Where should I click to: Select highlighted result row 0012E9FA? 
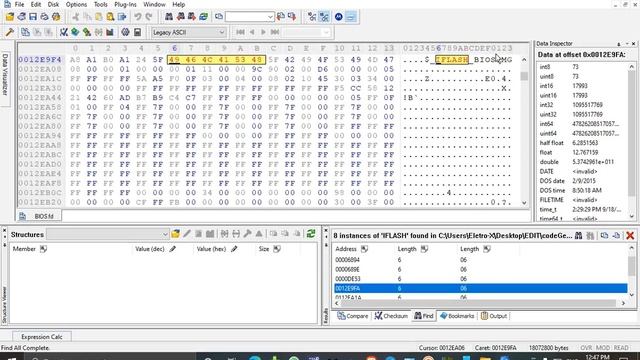[x=480, y=288]
